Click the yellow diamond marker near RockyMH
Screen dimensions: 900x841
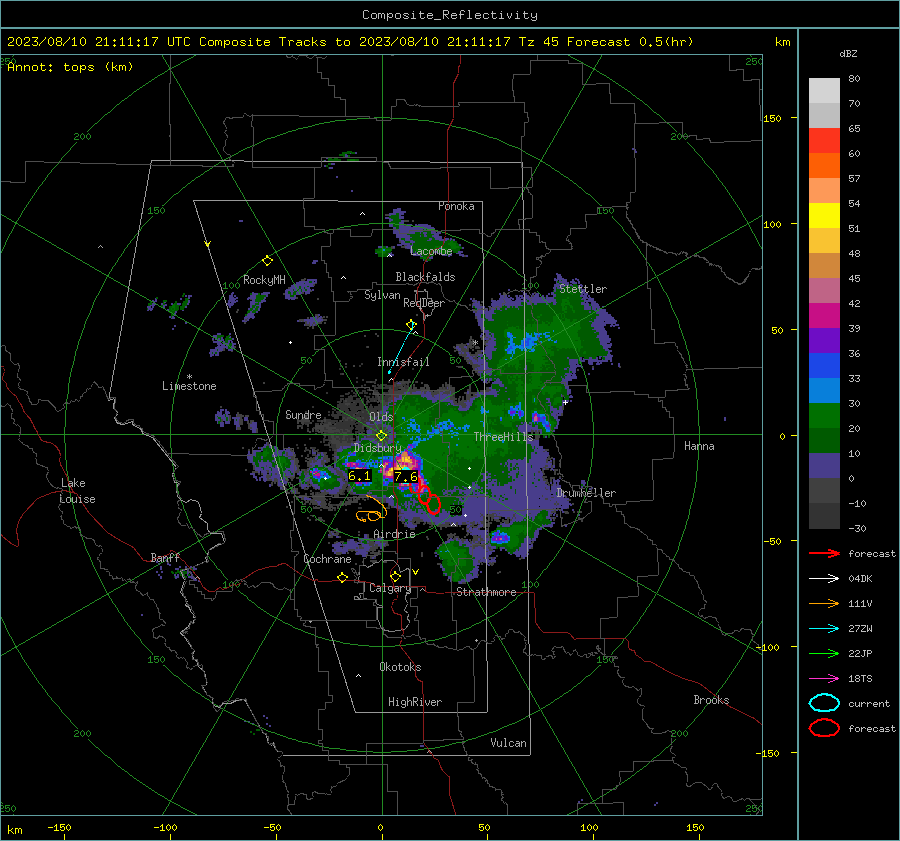267,261
